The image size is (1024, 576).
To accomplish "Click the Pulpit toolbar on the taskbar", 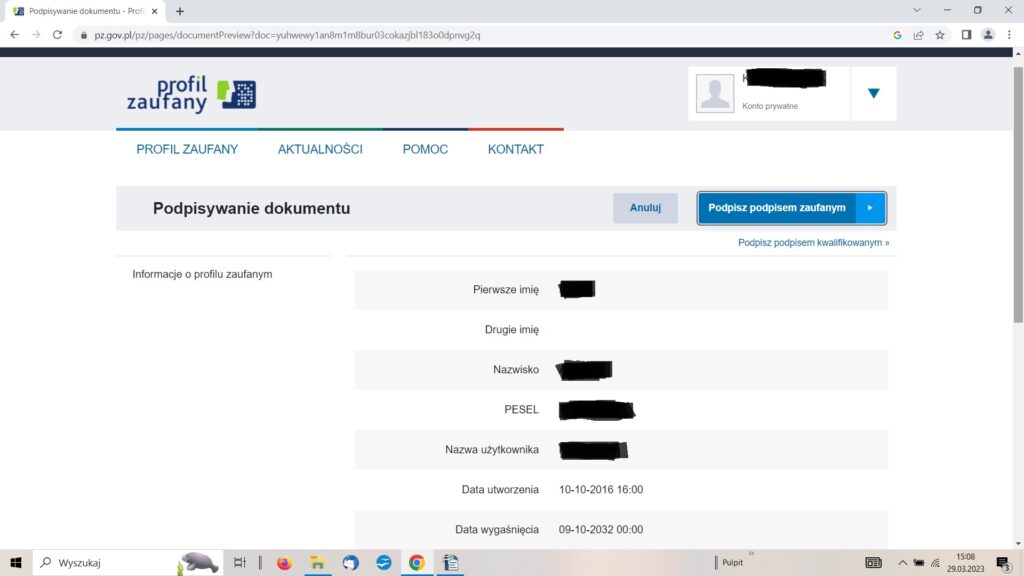I will coord(732,563).
